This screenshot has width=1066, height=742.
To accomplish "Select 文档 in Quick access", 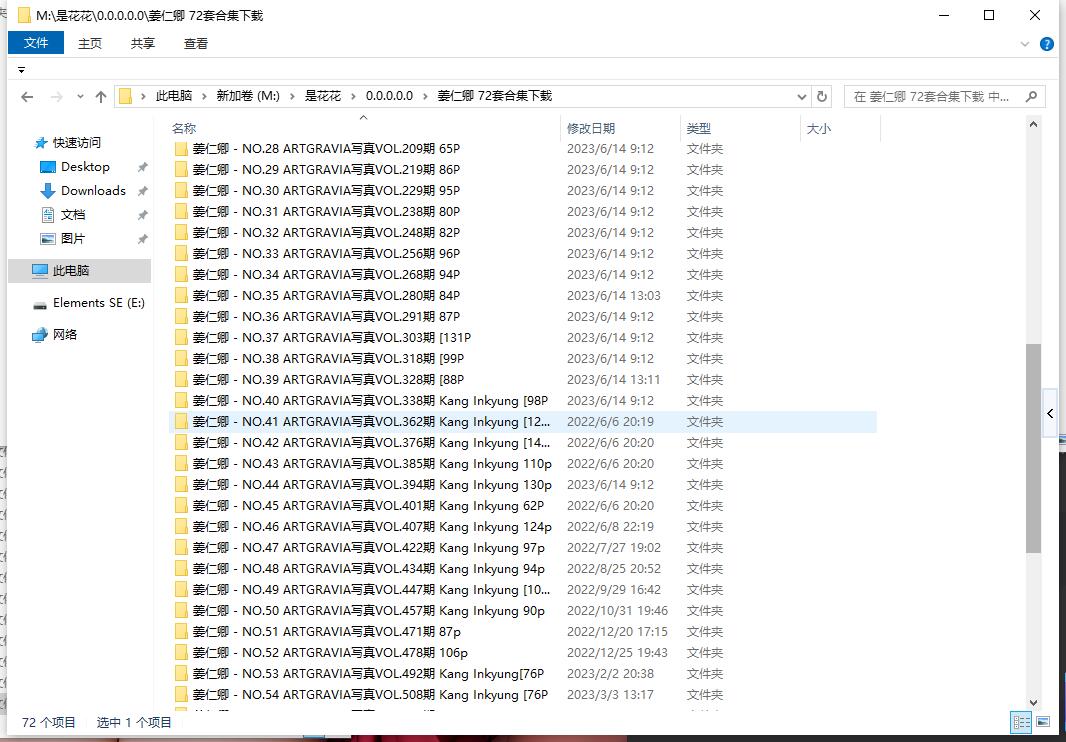I will 73,215.
